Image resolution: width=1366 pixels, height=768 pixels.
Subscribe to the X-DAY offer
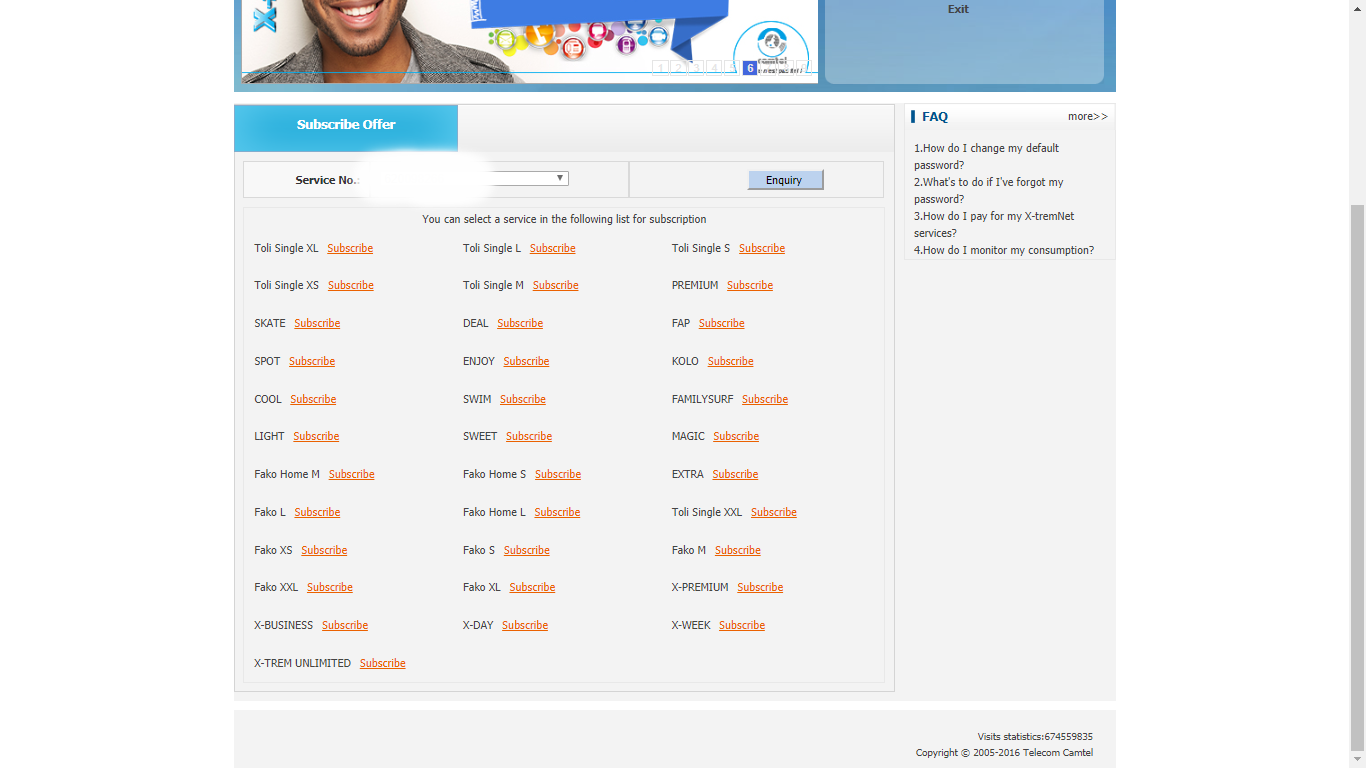click(x=525, y=625)
